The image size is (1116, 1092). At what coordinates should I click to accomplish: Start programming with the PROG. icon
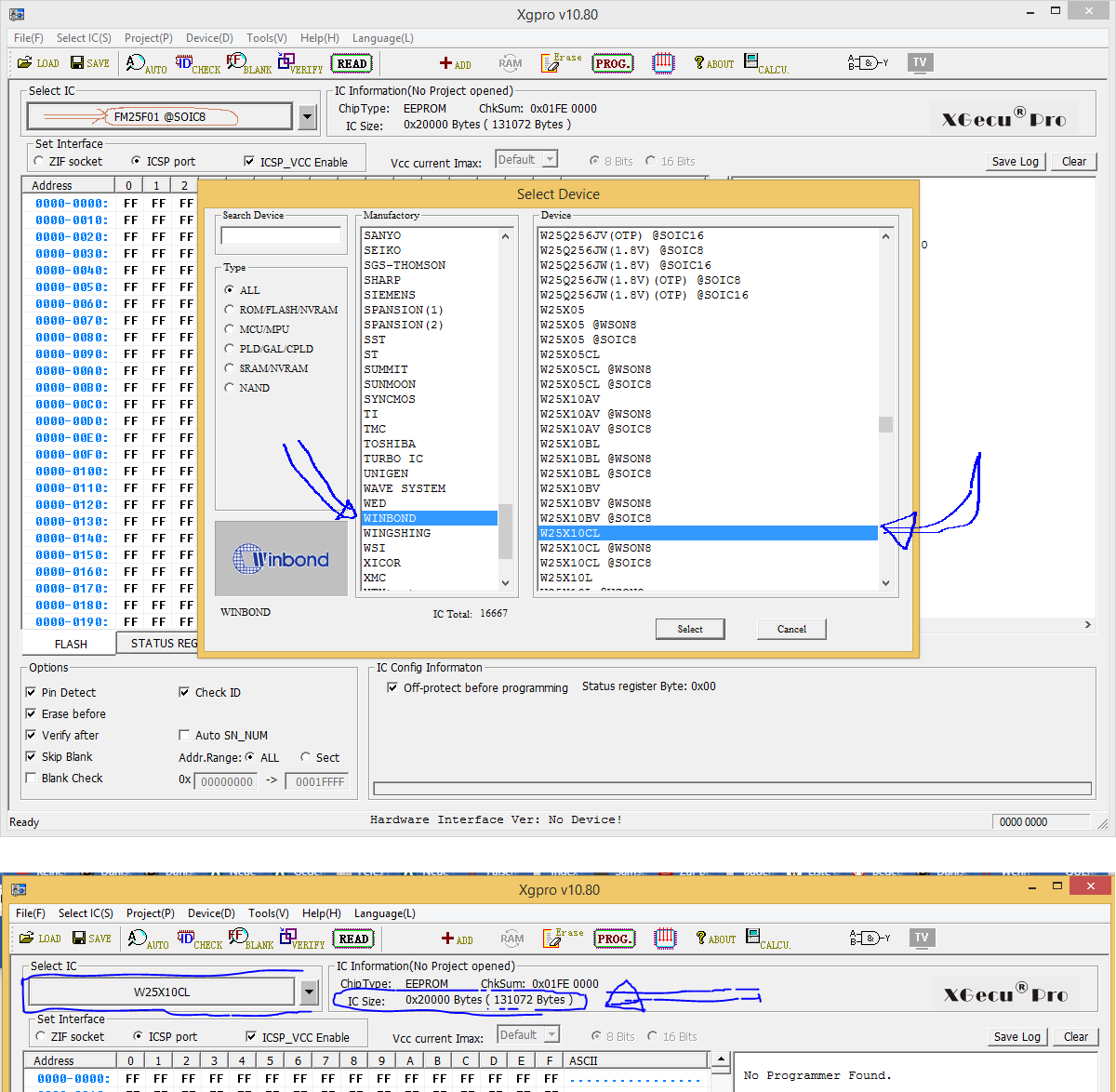[x=613, y=63]
